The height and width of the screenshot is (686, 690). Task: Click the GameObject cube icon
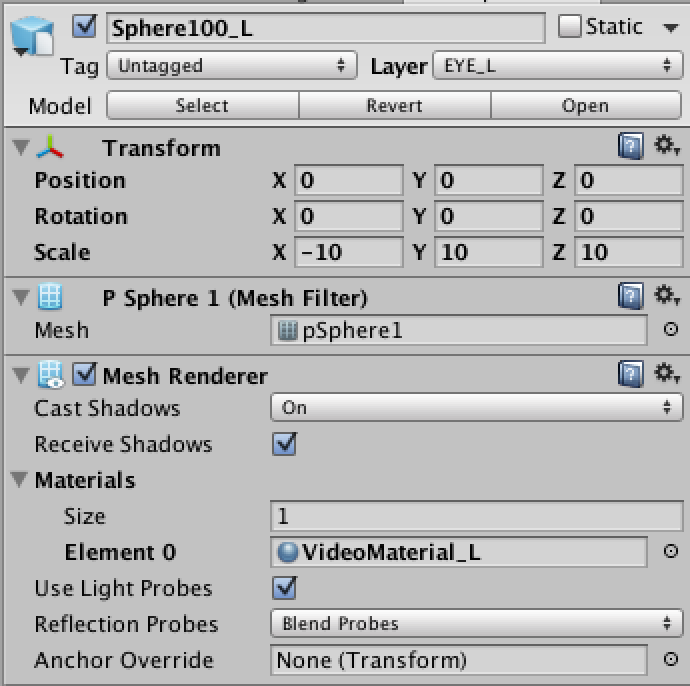pyautogui.click(x=32, y=36)
